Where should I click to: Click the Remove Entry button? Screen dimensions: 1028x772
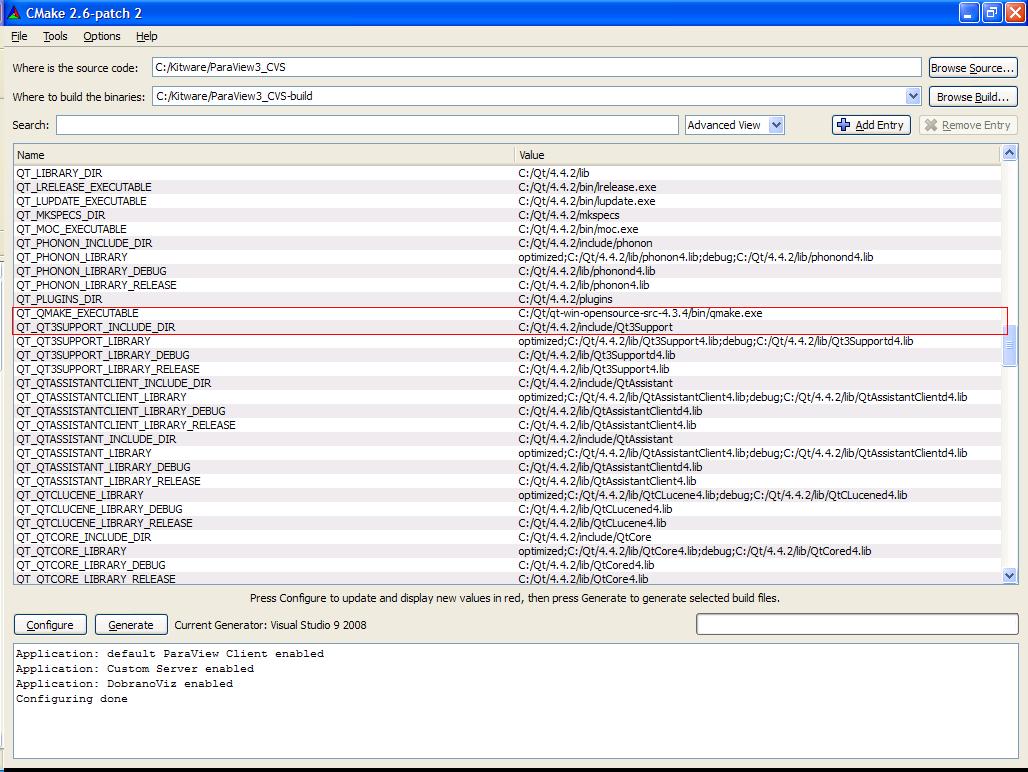968,125
